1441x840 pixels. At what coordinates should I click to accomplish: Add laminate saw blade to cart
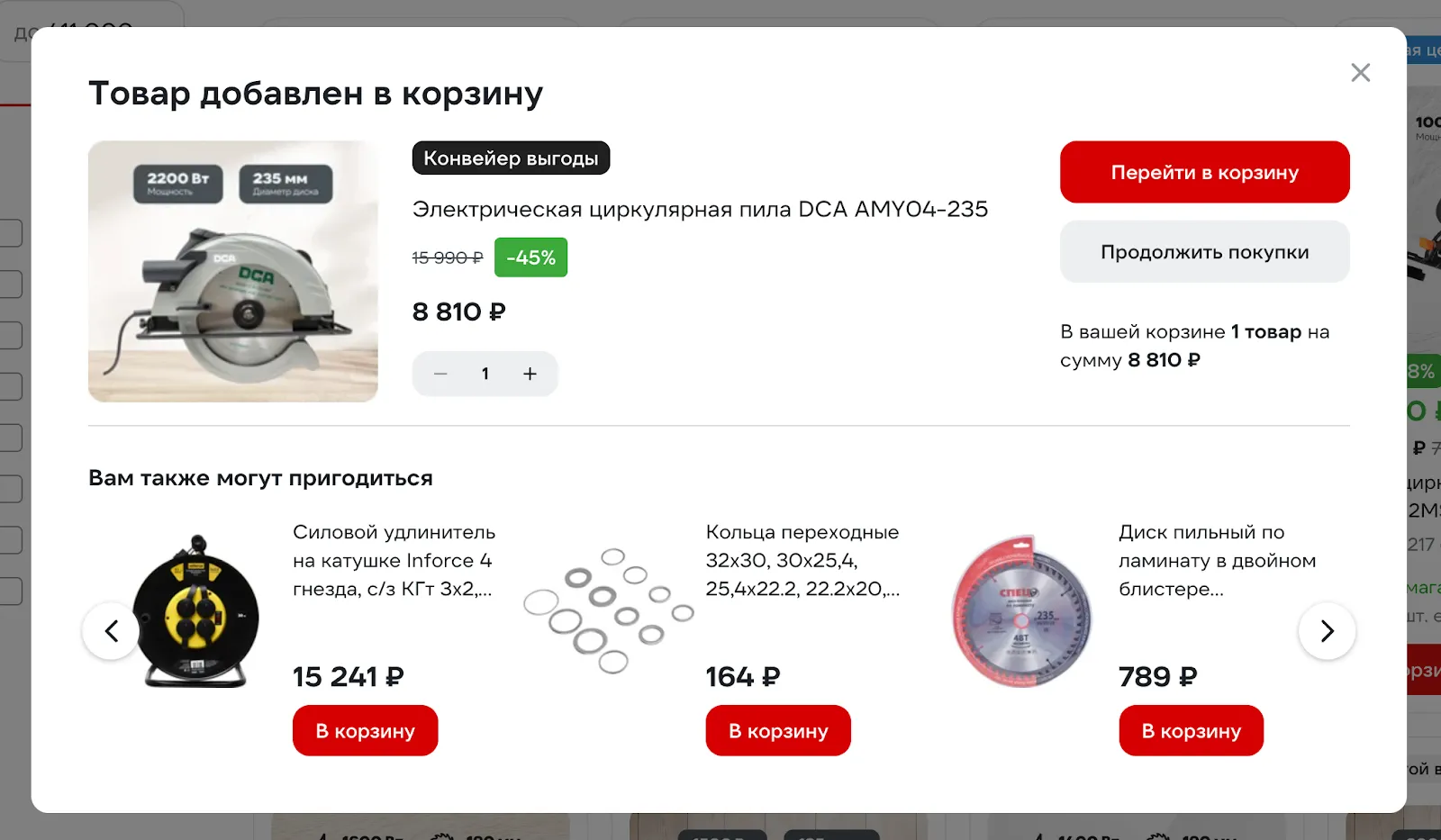(x=1191, y=730)
